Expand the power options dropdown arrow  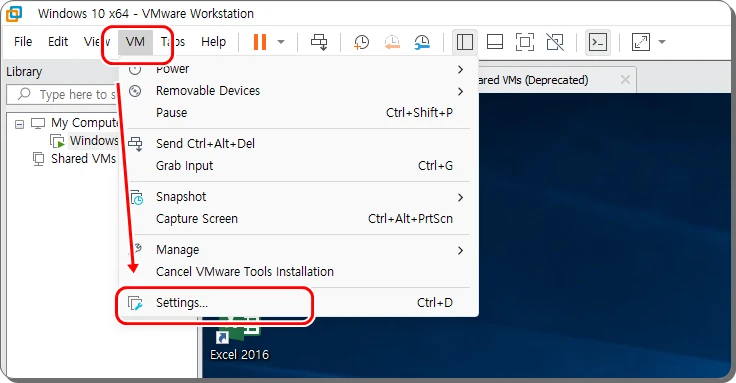pos(281,42)
